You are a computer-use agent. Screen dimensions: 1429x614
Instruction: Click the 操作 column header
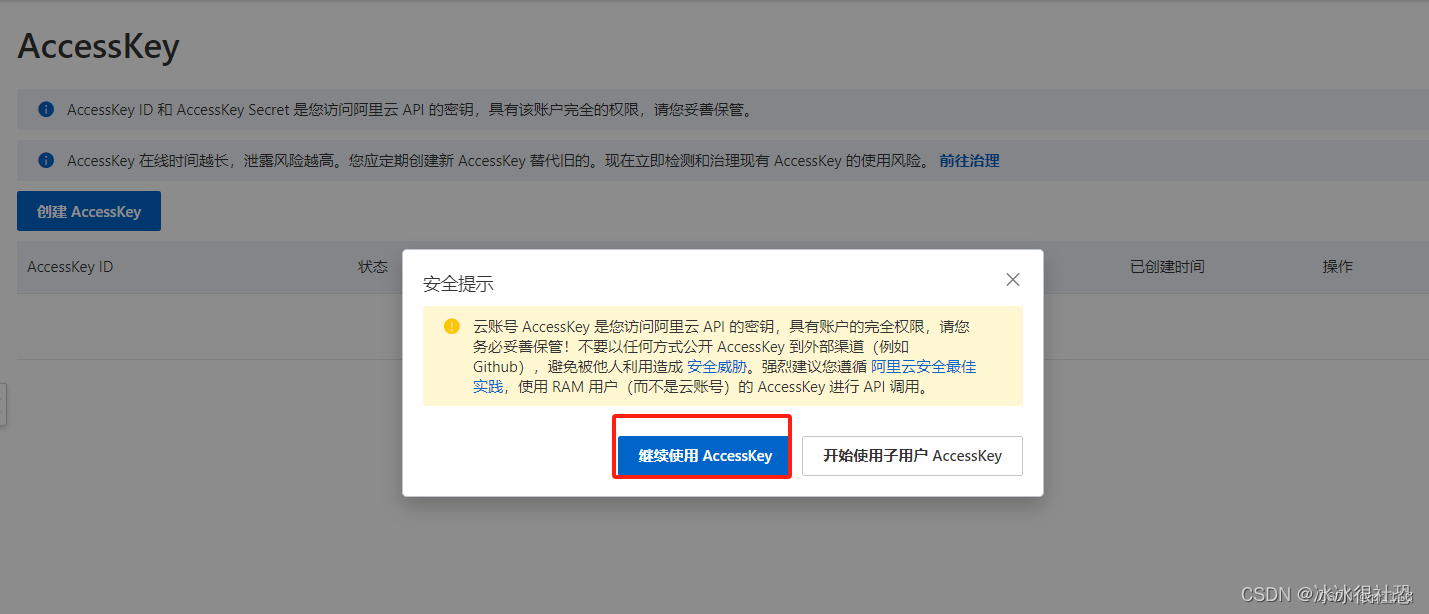[1337, 267]
